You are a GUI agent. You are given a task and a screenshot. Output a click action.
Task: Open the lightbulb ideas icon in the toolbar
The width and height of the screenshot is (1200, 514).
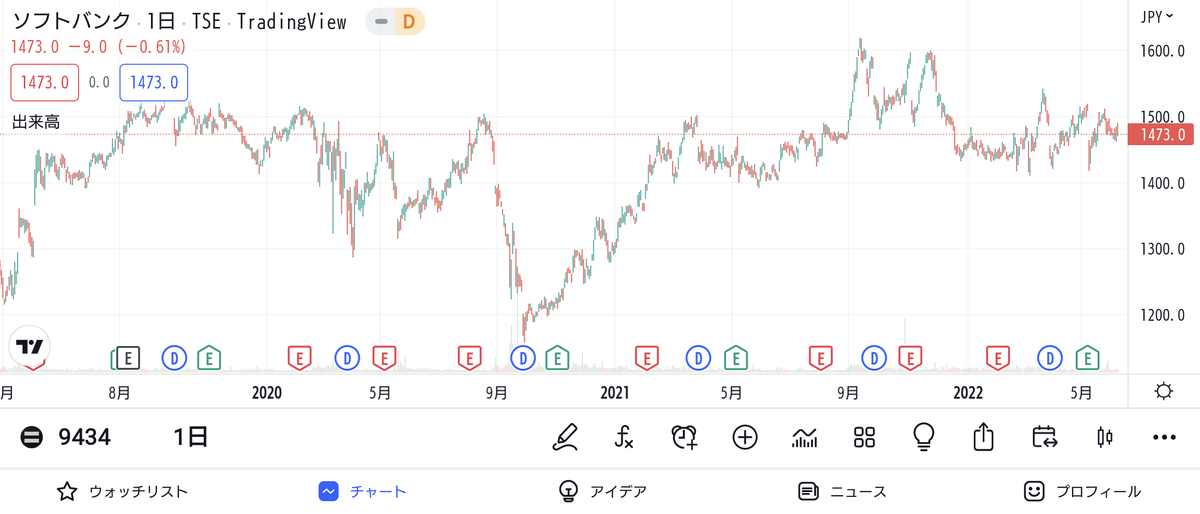click(x=924, y=437)
